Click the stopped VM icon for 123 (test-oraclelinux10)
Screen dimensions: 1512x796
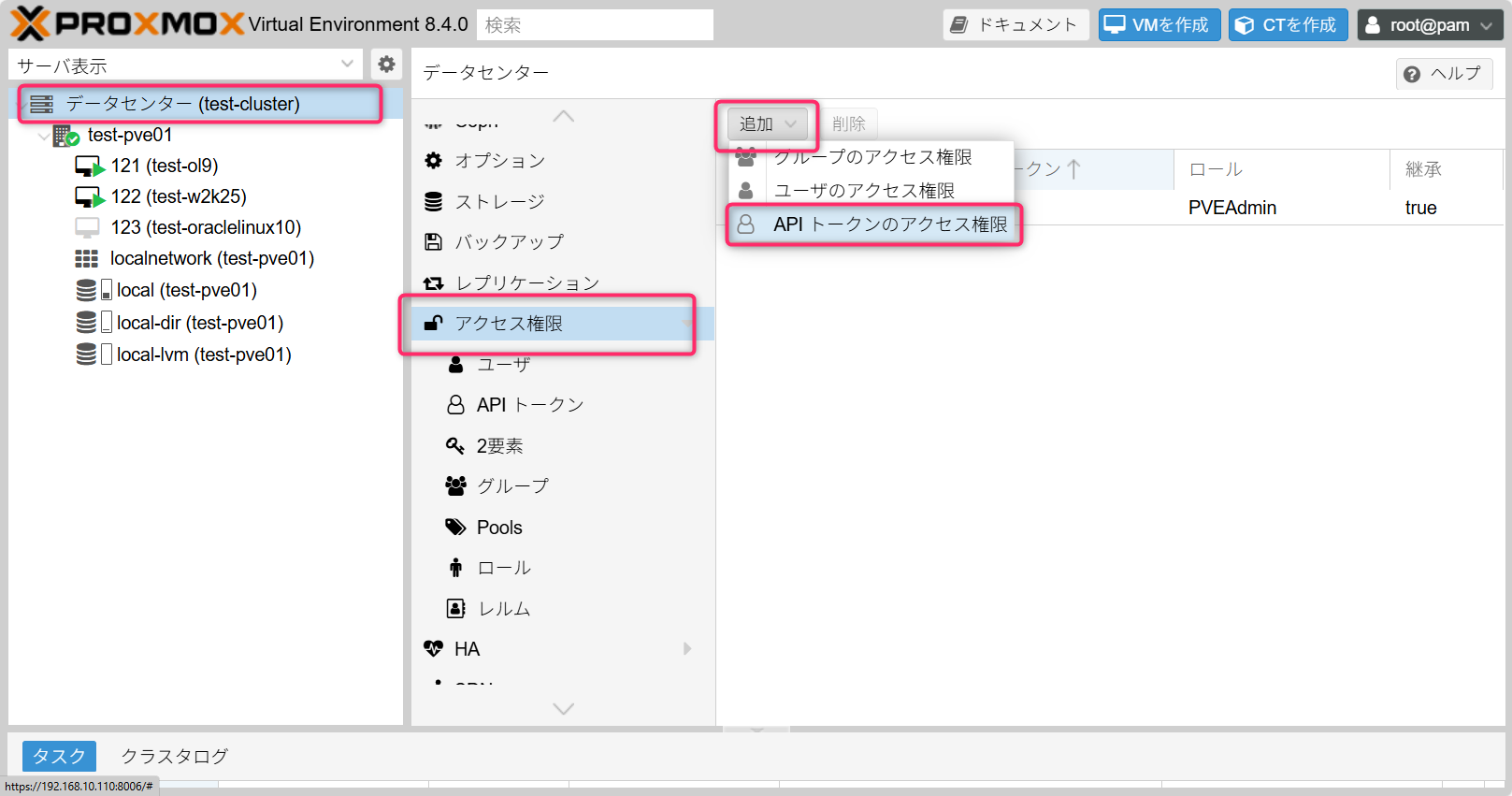[x=87, y=227]
